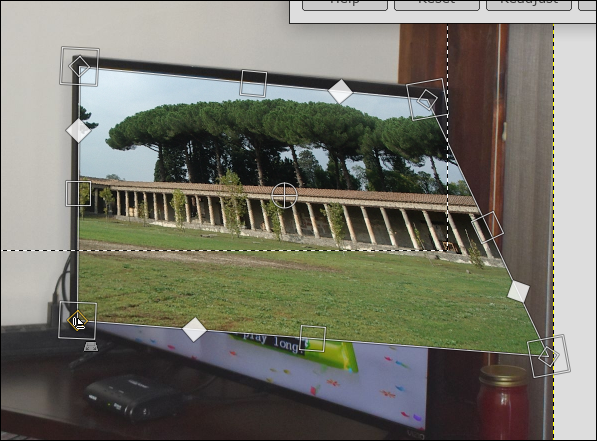The width and height of the screenshot is (597, 441).
Task: Select the diamond shear handle on left edge
Action: tap(78, 130)
